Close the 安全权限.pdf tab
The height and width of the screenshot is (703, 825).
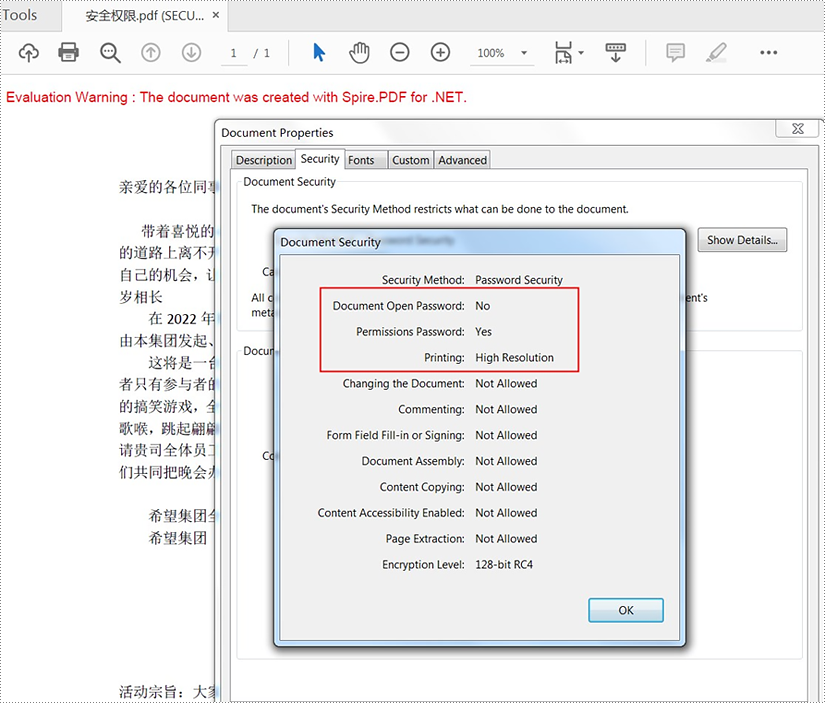click(216, 15)
